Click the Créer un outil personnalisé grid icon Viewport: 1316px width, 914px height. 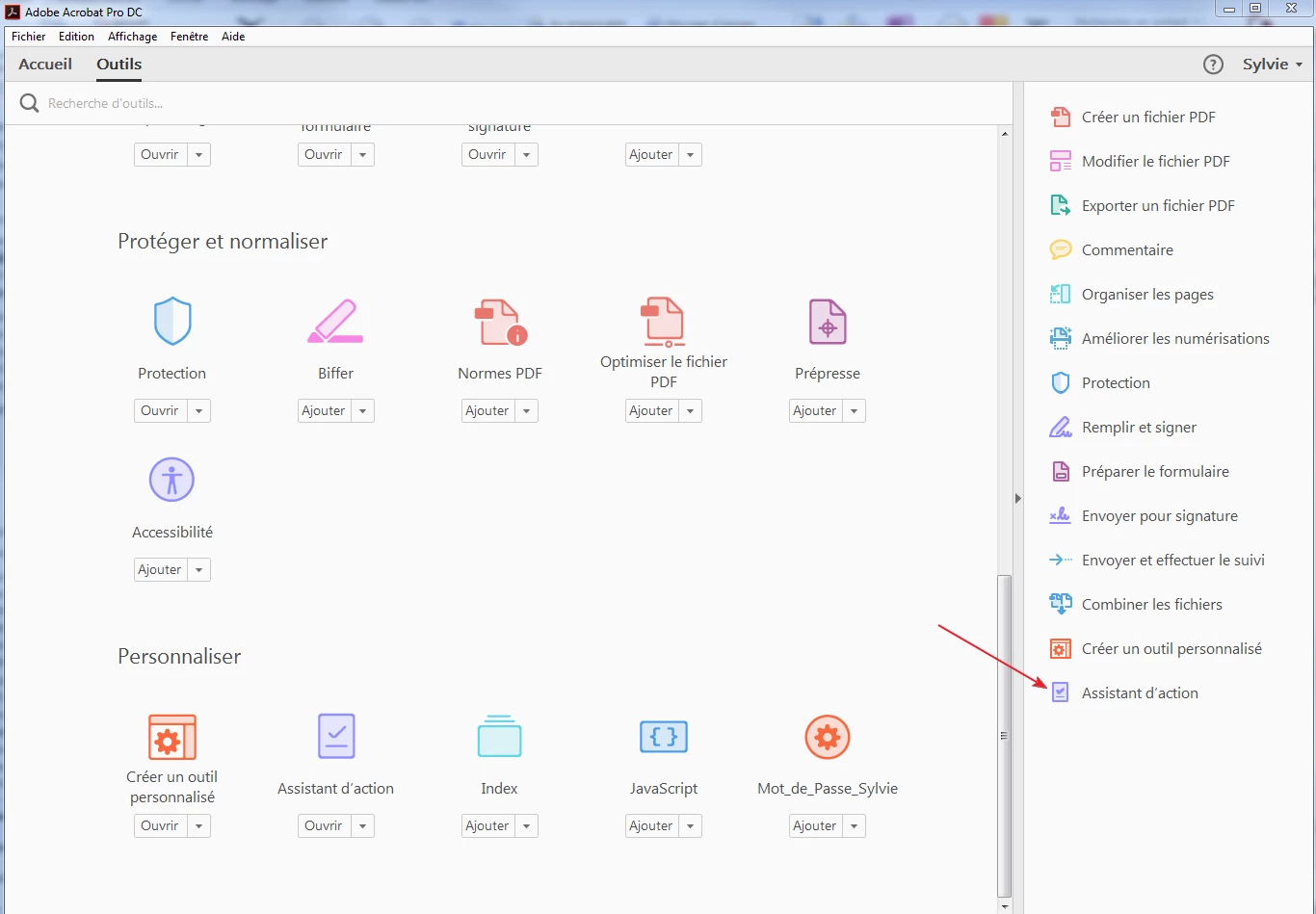point(172,737)
